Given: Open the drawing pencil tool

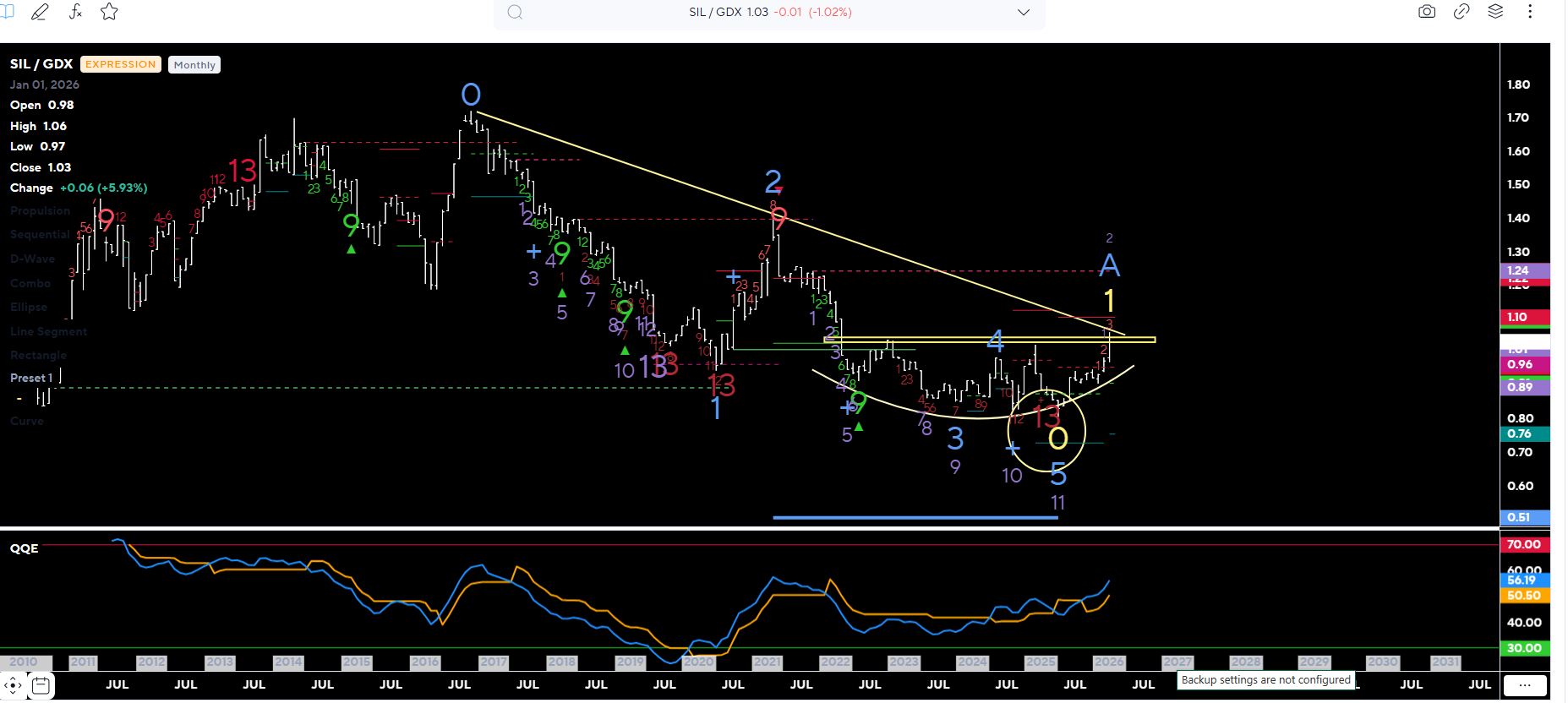Looking at the screenshot, I should click(x=40, y=12).
